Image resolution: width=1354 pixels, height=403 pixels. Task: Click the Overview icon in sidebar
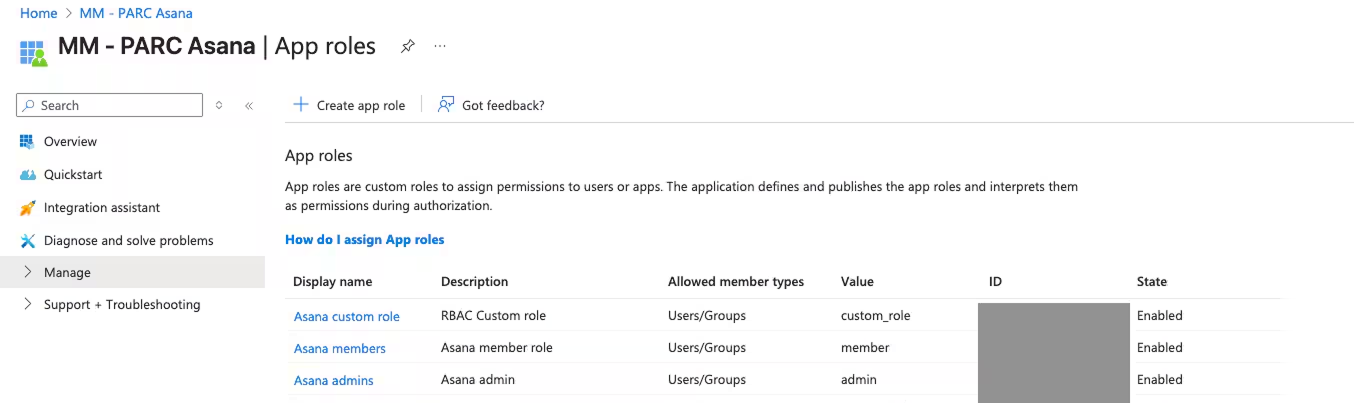click(x=27, y=141)
